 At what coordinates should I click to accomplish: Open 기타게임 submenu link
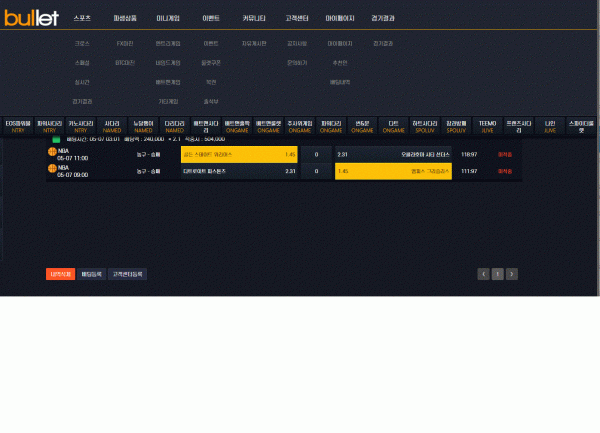[x=168, y=101]
